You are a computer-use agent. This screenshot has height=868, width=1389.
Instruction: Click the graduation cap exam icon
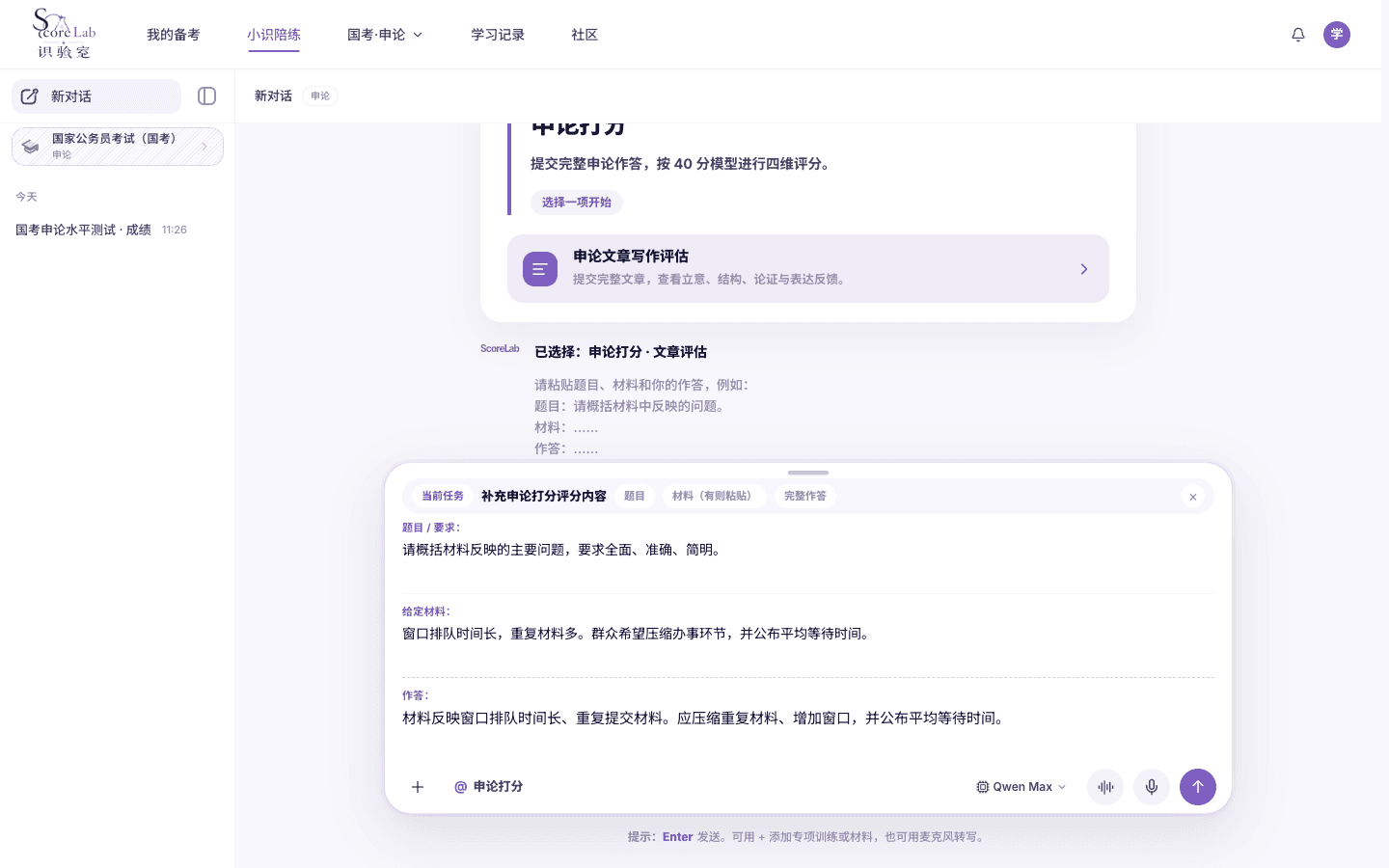click(x=31, y=147)
